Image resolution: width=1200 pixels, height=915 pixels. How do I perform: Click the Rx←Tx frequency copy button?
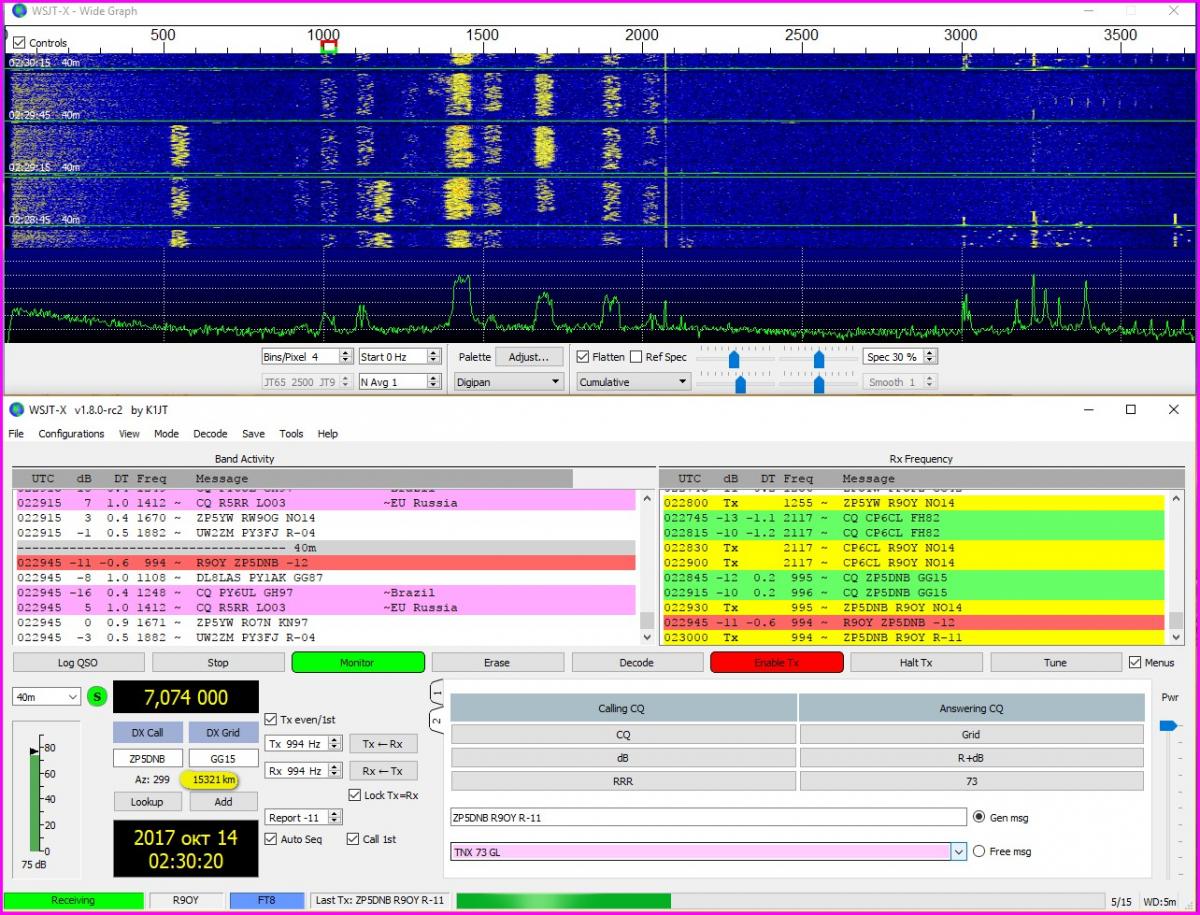tap(383, 771)
